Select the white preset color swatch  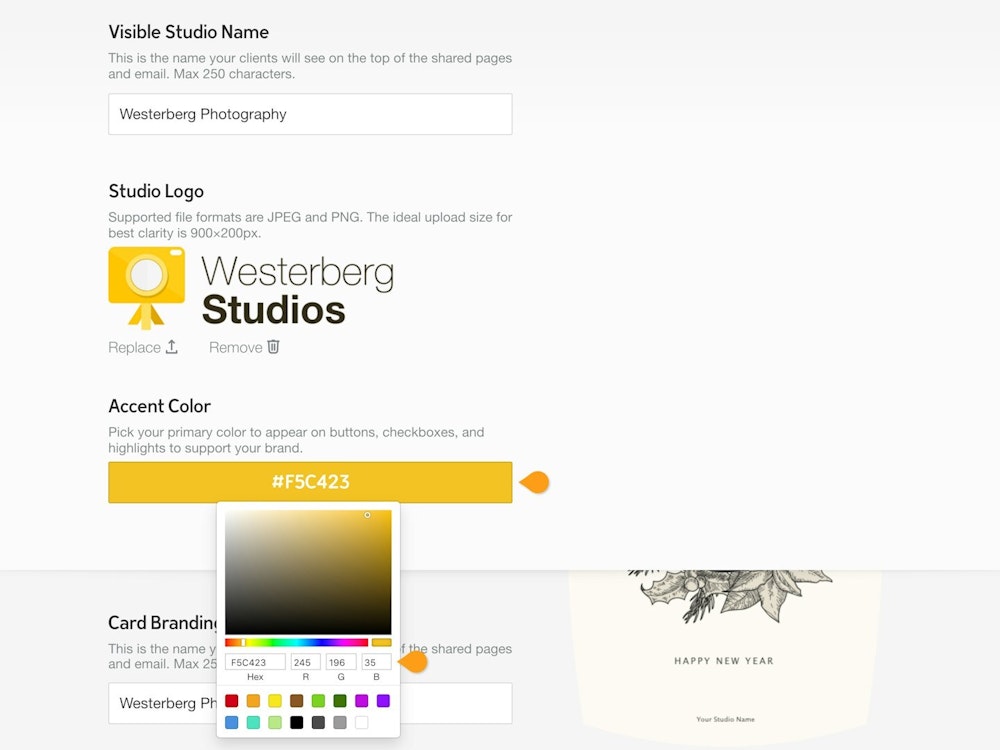pyautogui.click(x=361, y=722)
